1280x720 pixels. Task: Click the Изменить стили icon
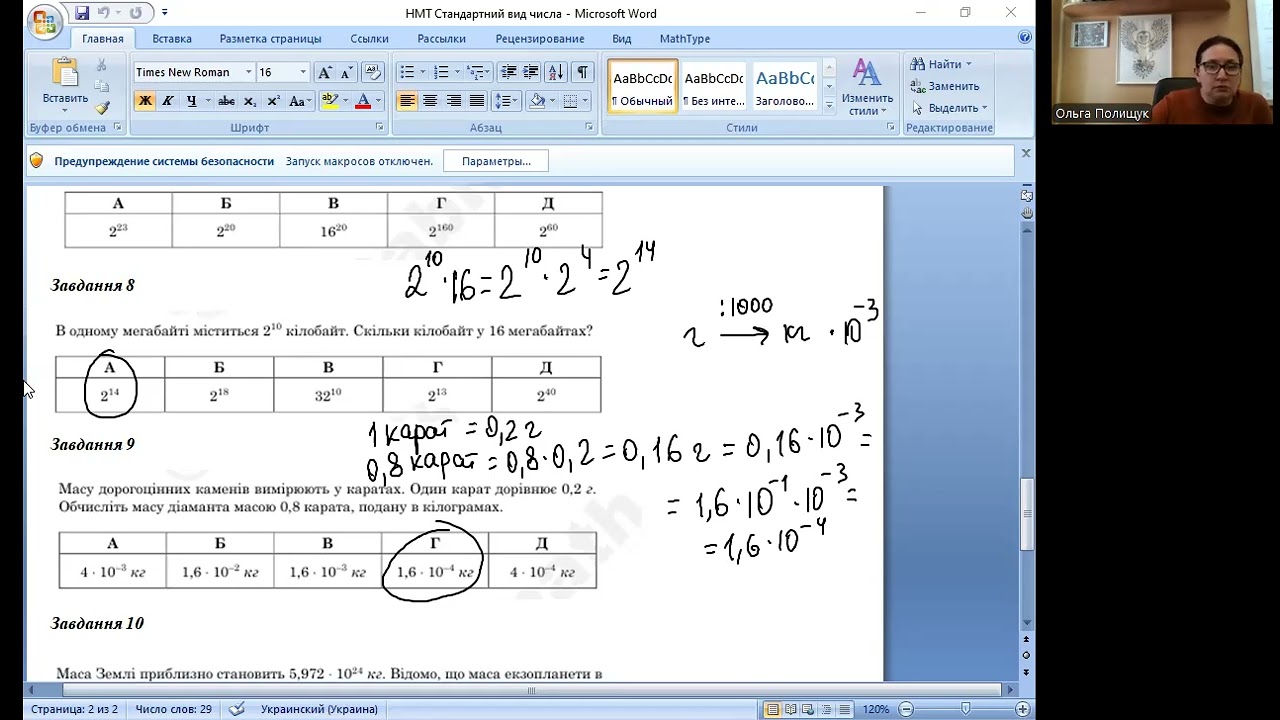click(866, 74)
